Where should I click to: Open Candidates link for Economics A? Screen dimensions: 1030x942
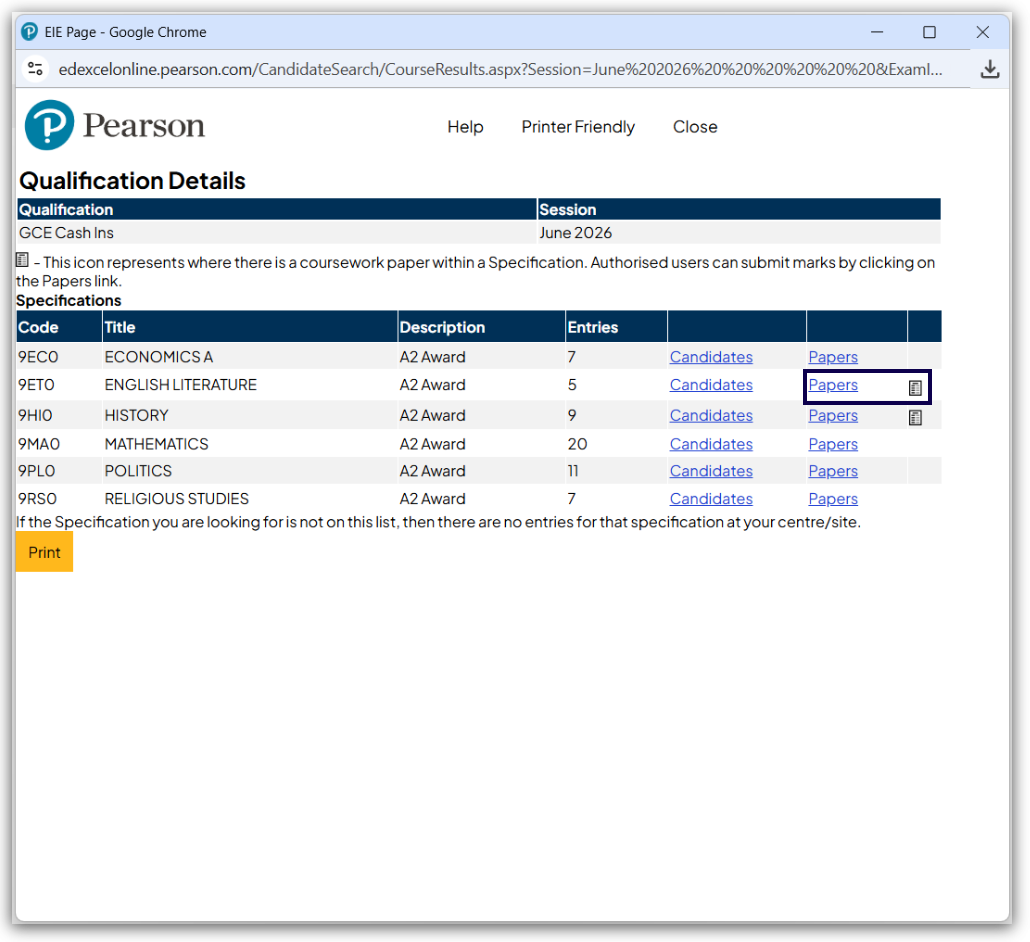[x=711, y=357]
